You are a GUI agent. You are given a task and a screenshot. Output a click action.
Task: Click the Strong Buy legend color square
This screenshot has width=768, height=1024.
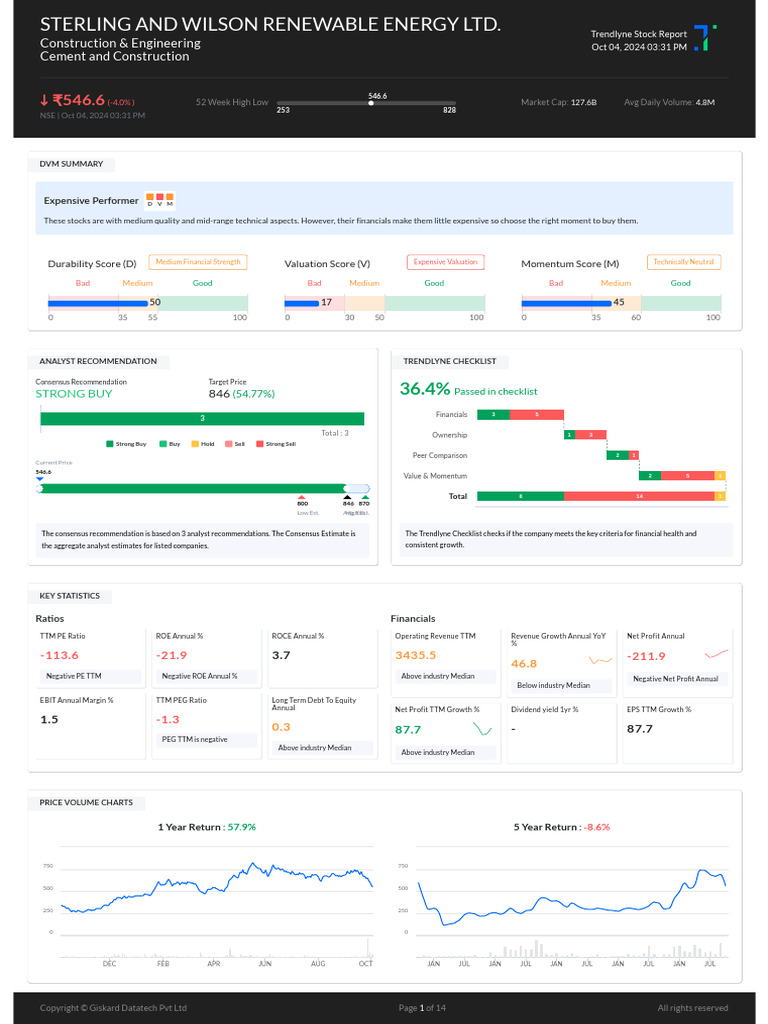click(110, 444)
